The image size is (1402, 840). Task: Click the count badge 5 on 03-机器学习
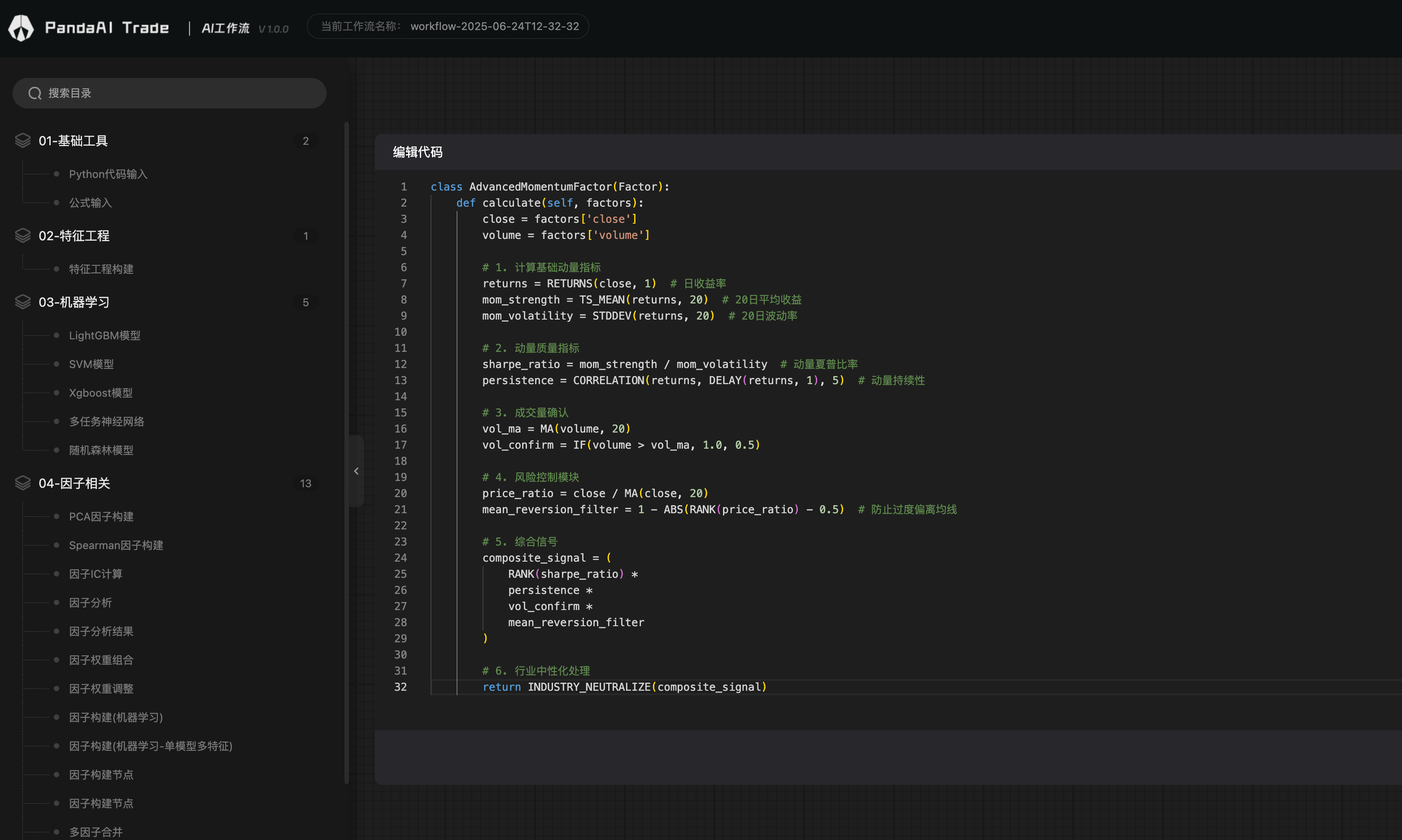[306, 302]
